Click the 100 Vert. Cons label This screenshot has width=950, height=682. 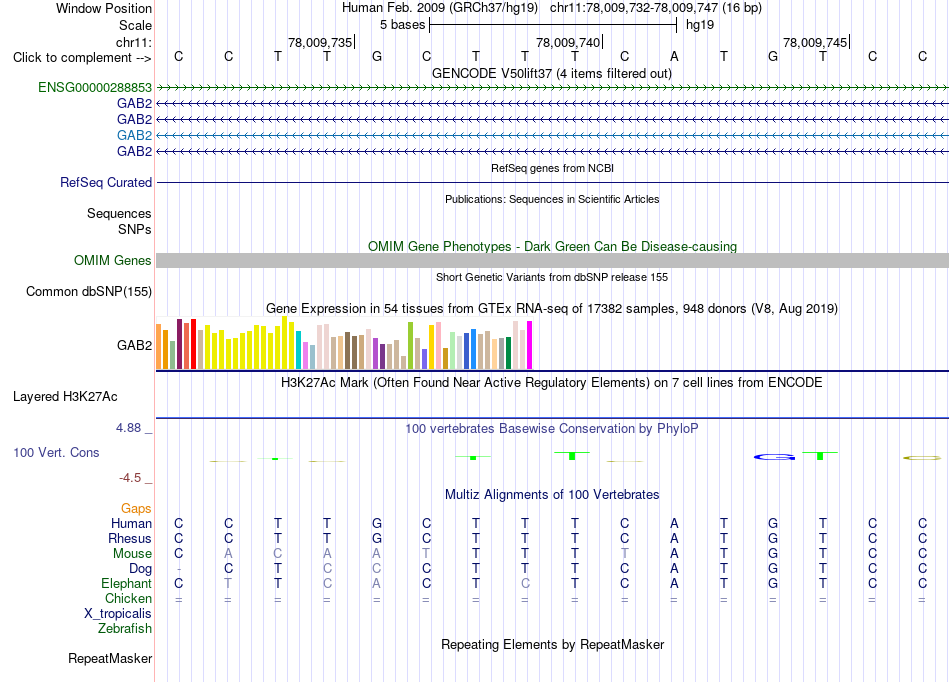click(56, 452)
